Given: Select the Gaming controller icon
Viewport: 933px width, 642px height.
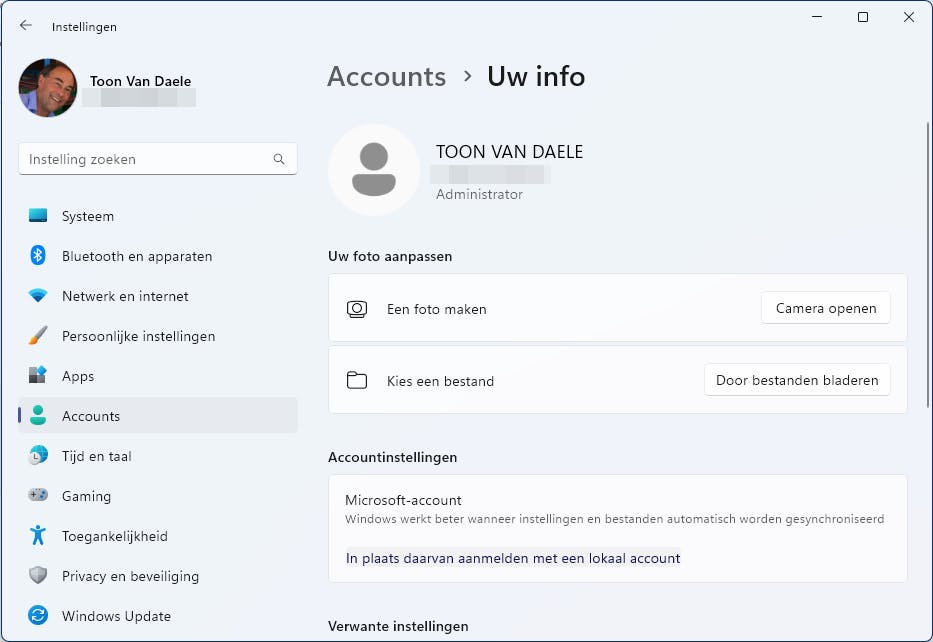Looking at the screenshot, I should pyautogui.click(x=38, y=496).
